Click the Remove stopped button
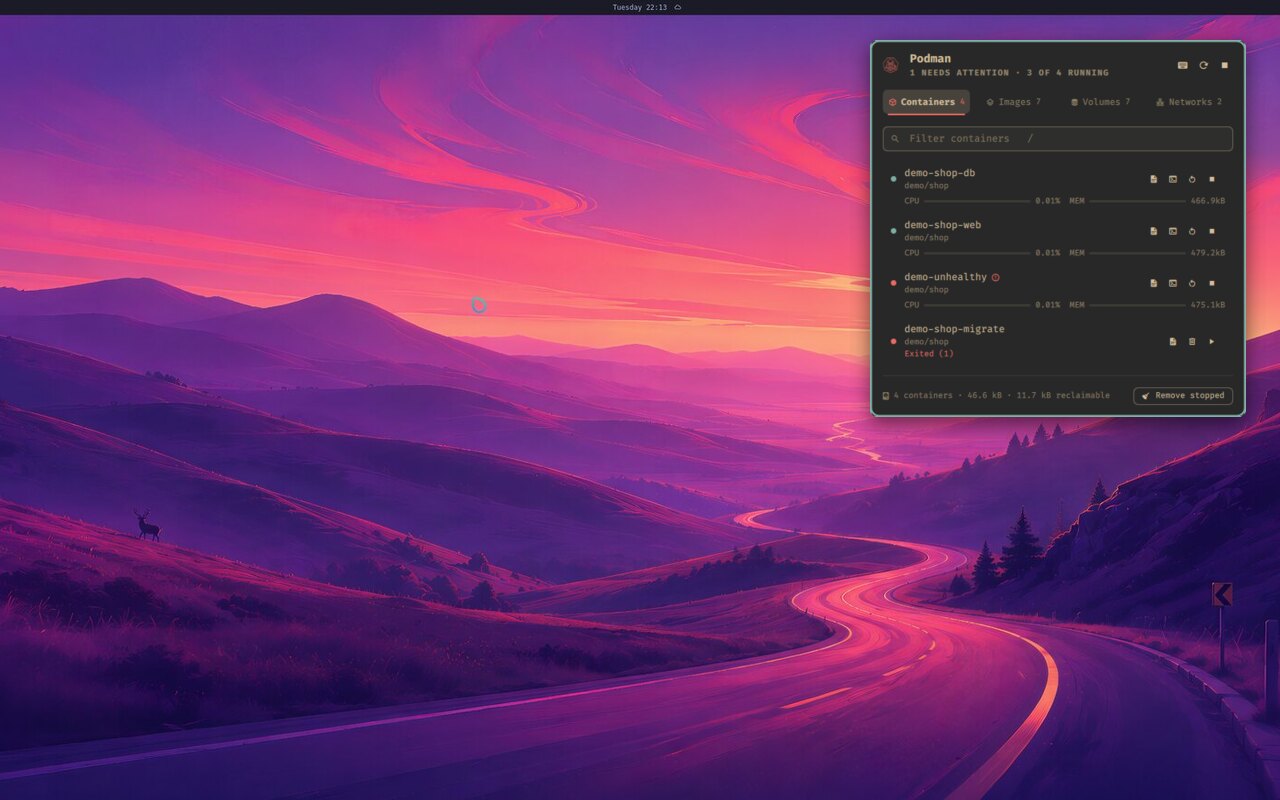1280x800 pixels. 1183,395
